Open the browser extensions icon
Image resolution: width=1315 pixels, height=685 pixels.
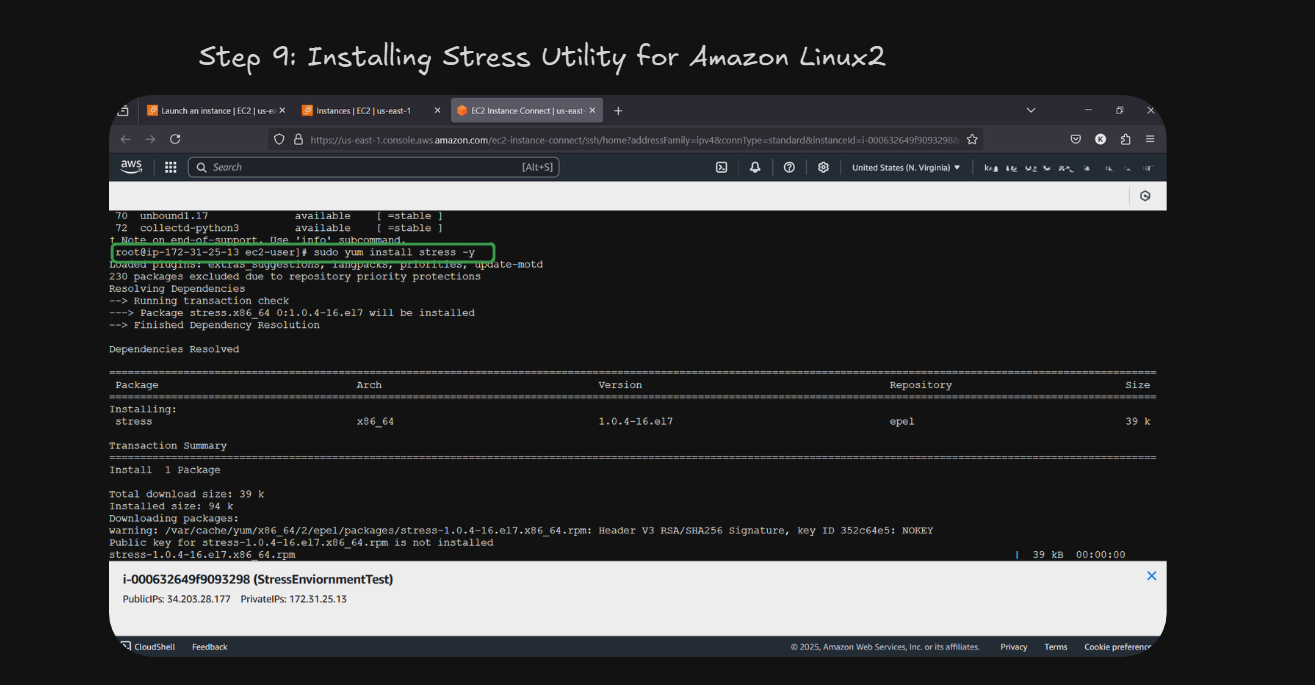point(1126,139)
